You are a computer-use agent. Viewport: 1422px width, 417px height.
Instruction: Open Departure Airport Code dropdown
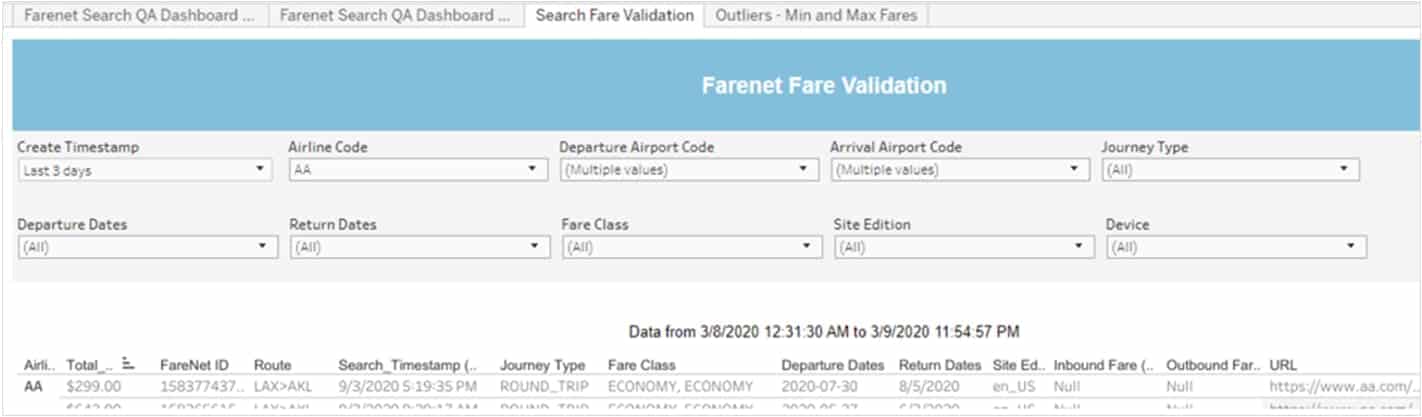coord(689,170)
